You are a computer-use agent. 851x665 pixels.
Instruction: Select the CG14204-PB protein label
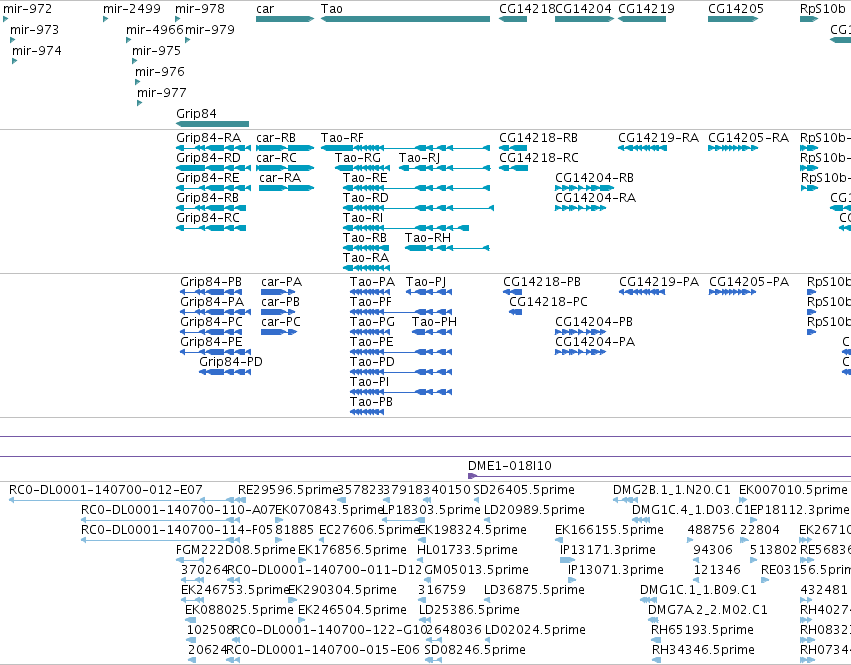[594, 322]
